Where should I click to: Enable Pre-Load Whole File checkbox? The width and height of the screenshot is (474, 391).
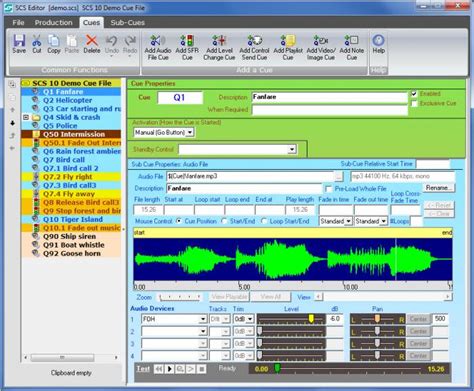[328, 189]
